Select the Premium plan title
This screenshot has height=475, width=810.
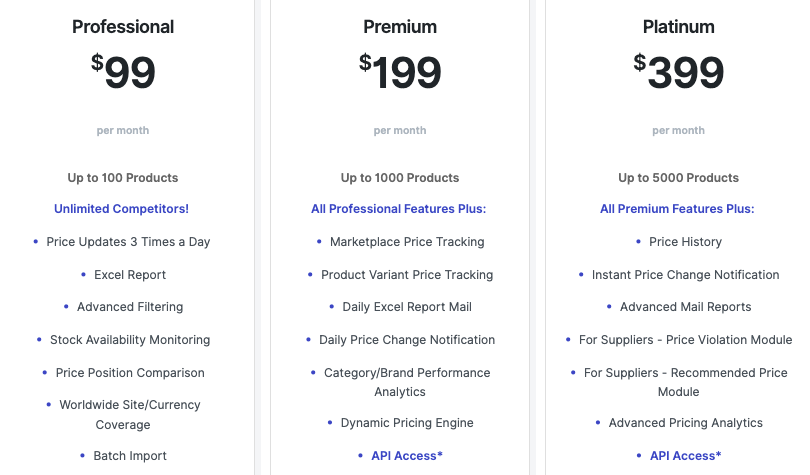pos(400,27)
